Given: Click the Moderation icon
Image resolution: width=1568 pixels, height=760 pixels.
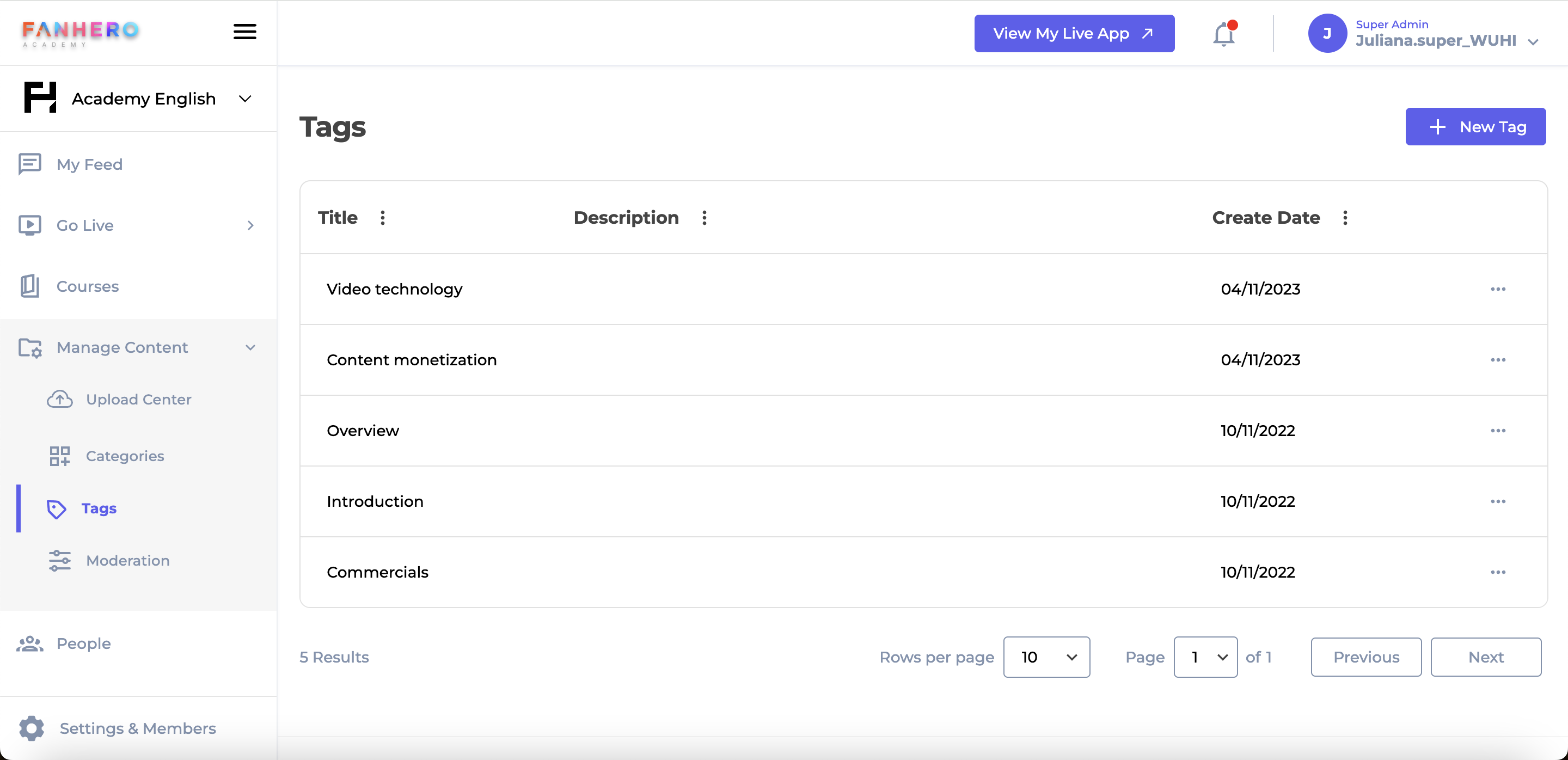Looking at the screenshot, I should [61, 560].
